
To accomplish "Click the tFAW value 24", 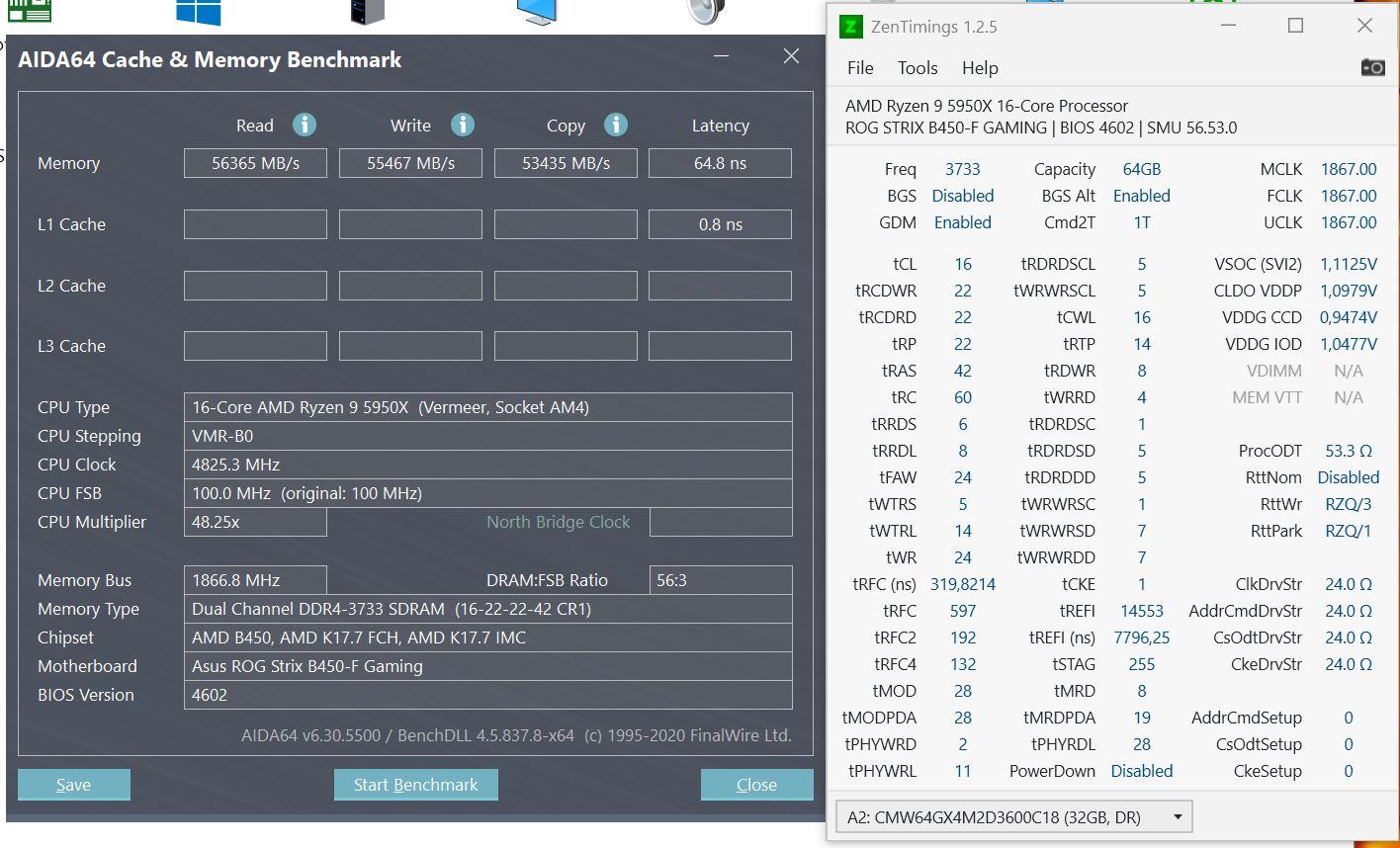I will 962,477.
